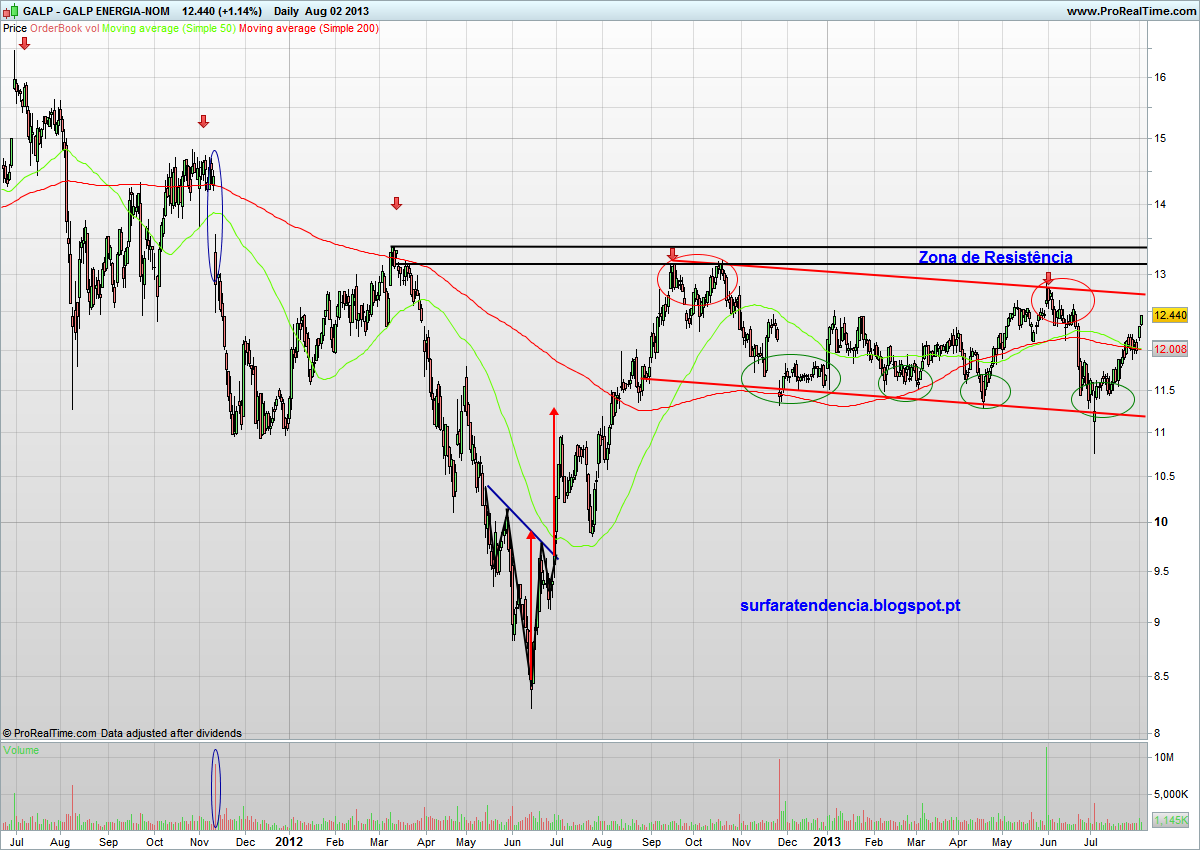Click the 15 price axis label
Viewport: 1200px width, 850px height.
pyautogui.click(x=1160, y=138)
